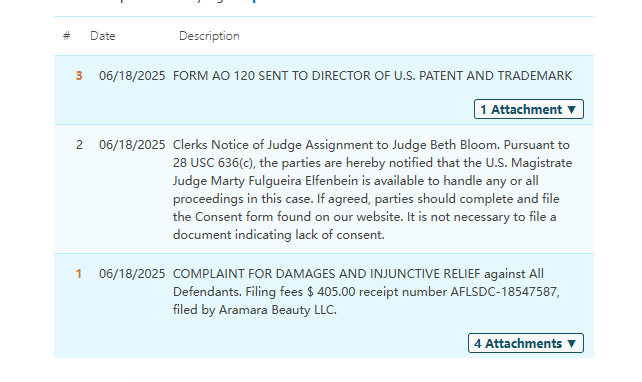Open docket entry number 1 link
This screenshot has height=382, width=642.
[x=79, y=274]
